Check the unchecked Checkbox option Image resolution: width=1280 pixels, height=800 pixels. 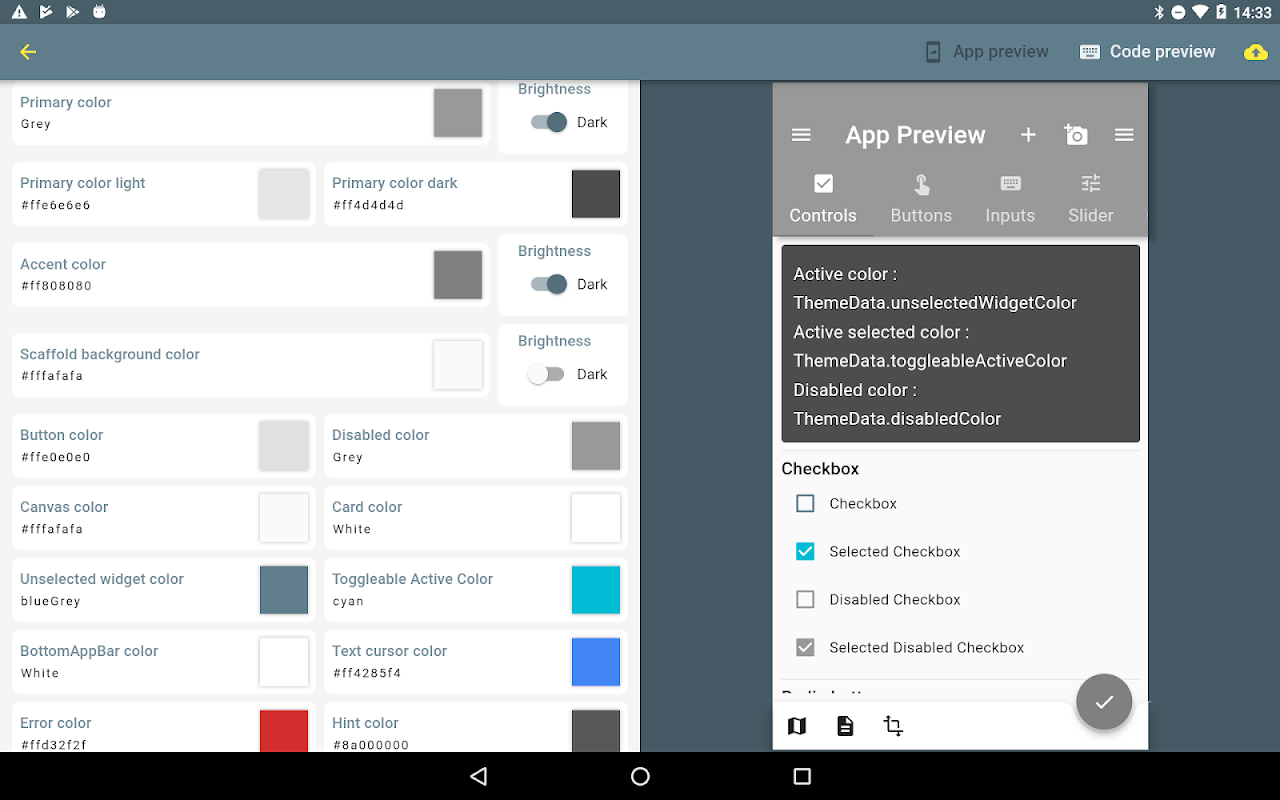(805, 503)
